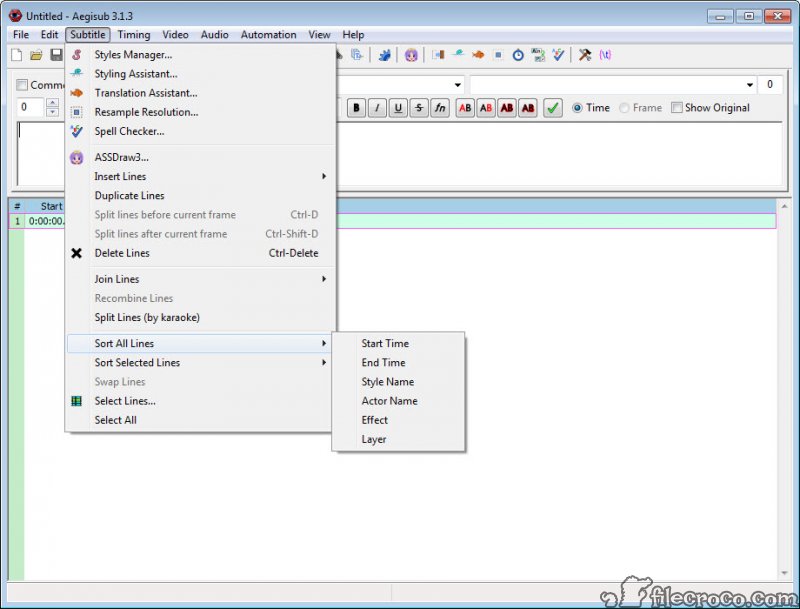The width and height of the screenshot is (800, 609).
Task: Click the Styling Assistant toolbar icon
Action: pos(458,54)
